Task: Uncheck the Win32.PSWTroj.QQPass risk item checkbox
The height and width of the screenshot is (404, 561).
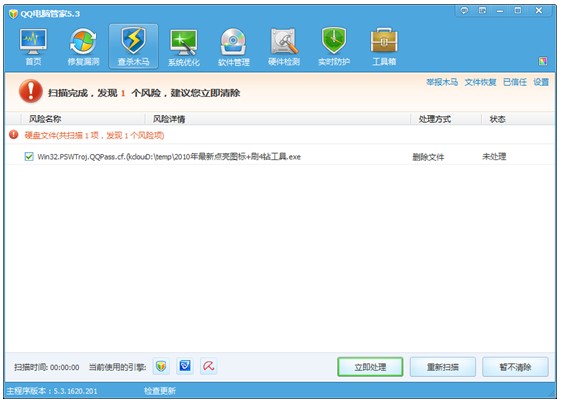Action: (29, 156)
